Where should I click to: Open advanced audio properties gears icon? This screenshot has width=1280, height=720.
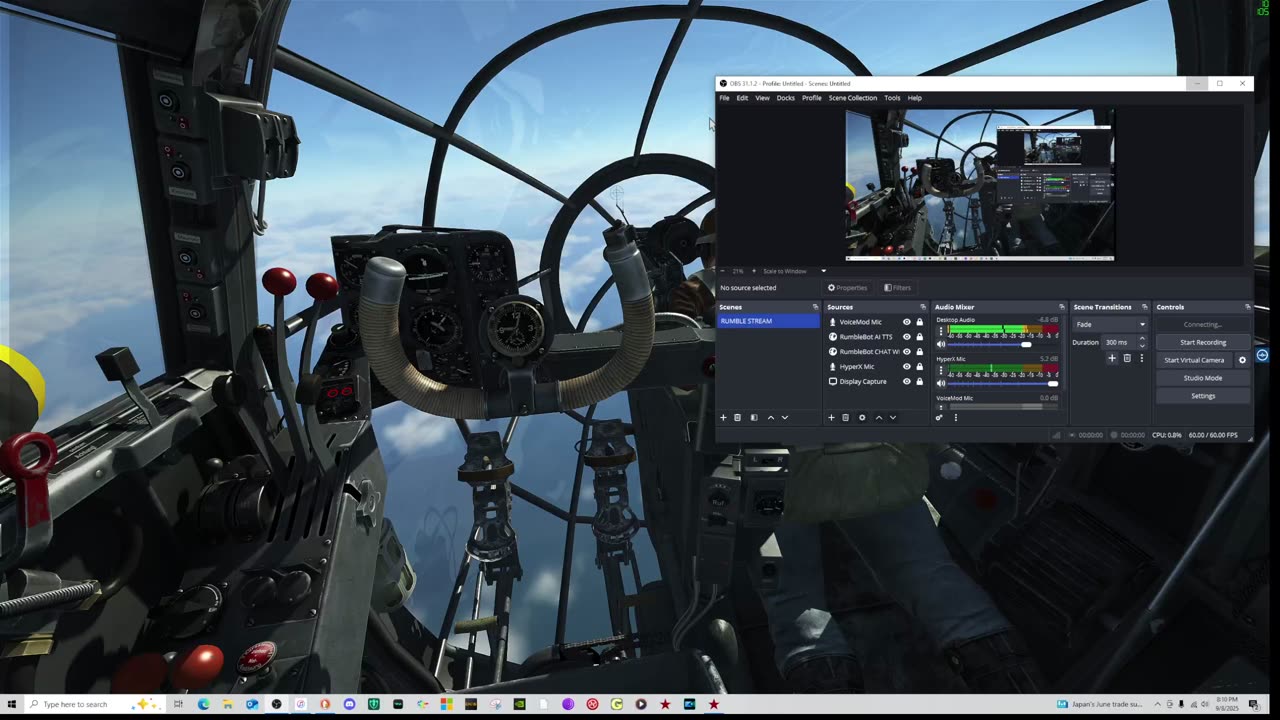coord(939,418)
